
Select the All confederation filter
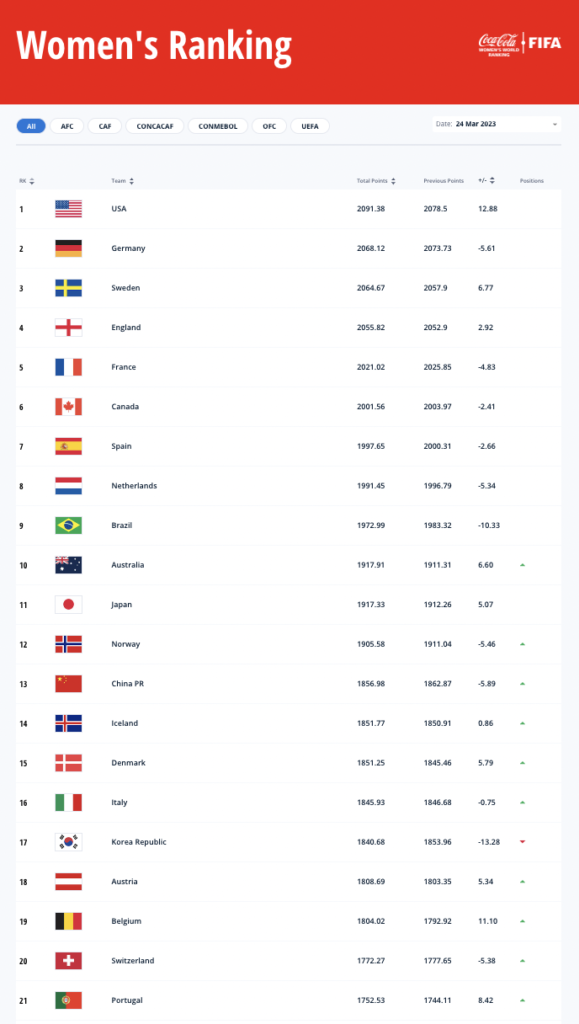[31, 126]
